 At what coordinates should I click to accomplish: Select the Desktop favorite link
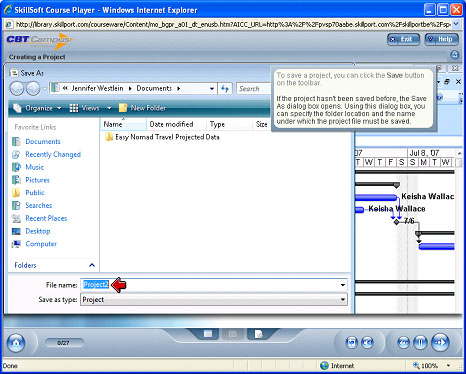pyautogui.click(x=38, y=231)
